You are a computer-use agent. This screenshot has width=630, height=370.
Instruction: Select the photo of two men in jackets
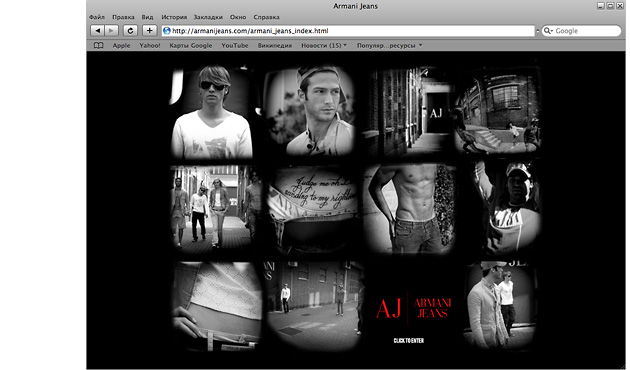(499, 305)
